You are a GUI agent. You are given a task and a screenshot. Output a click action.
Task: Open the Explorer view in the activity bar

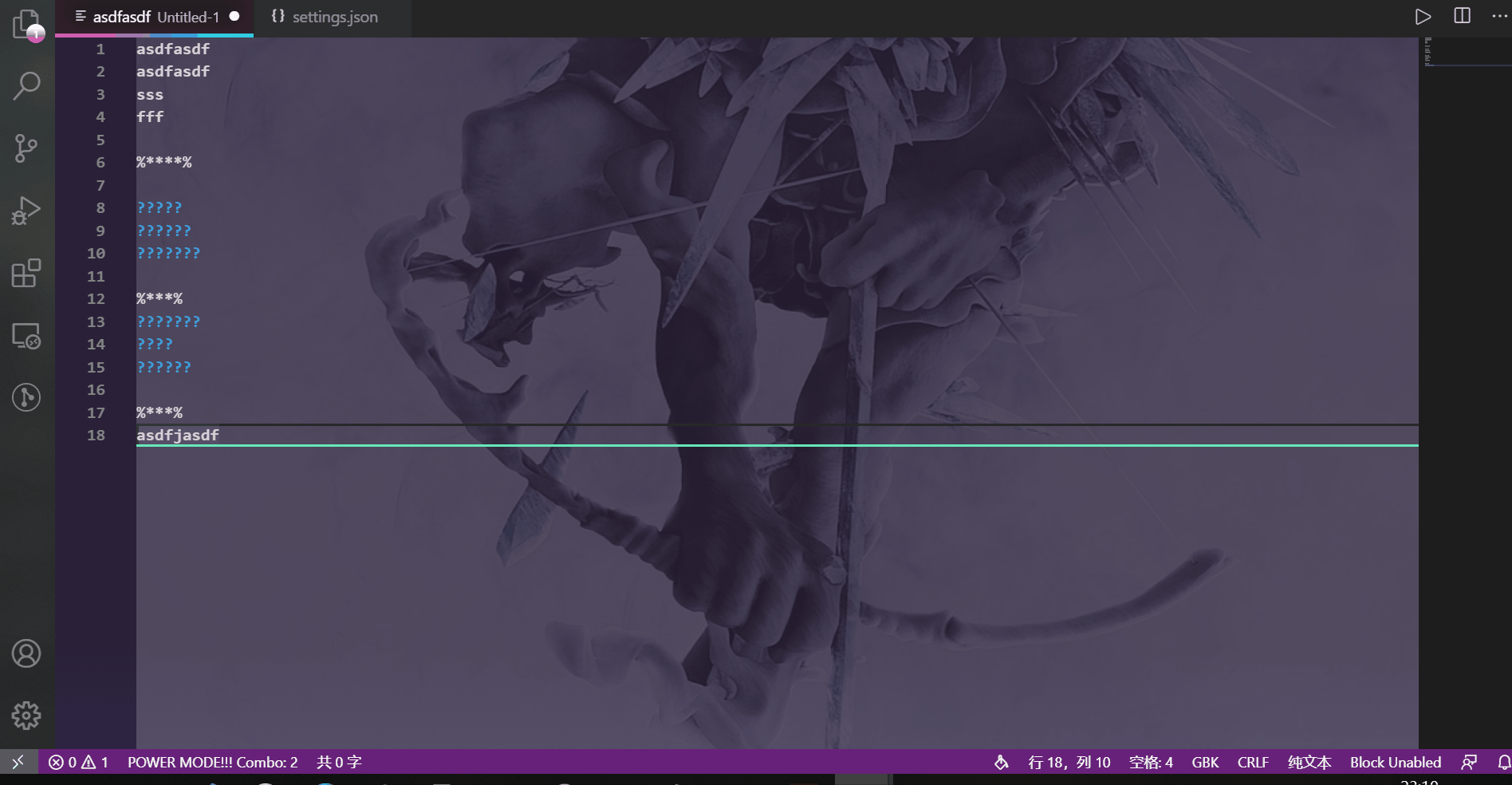26,23
